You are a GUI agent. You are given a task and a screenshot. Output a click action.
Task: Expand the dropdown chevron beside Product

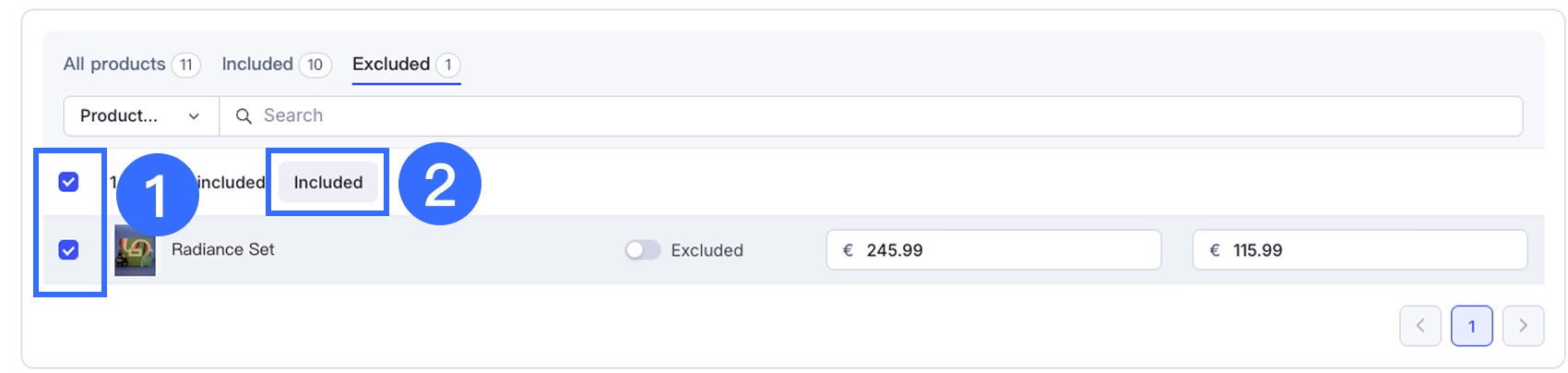pos(194,116)
